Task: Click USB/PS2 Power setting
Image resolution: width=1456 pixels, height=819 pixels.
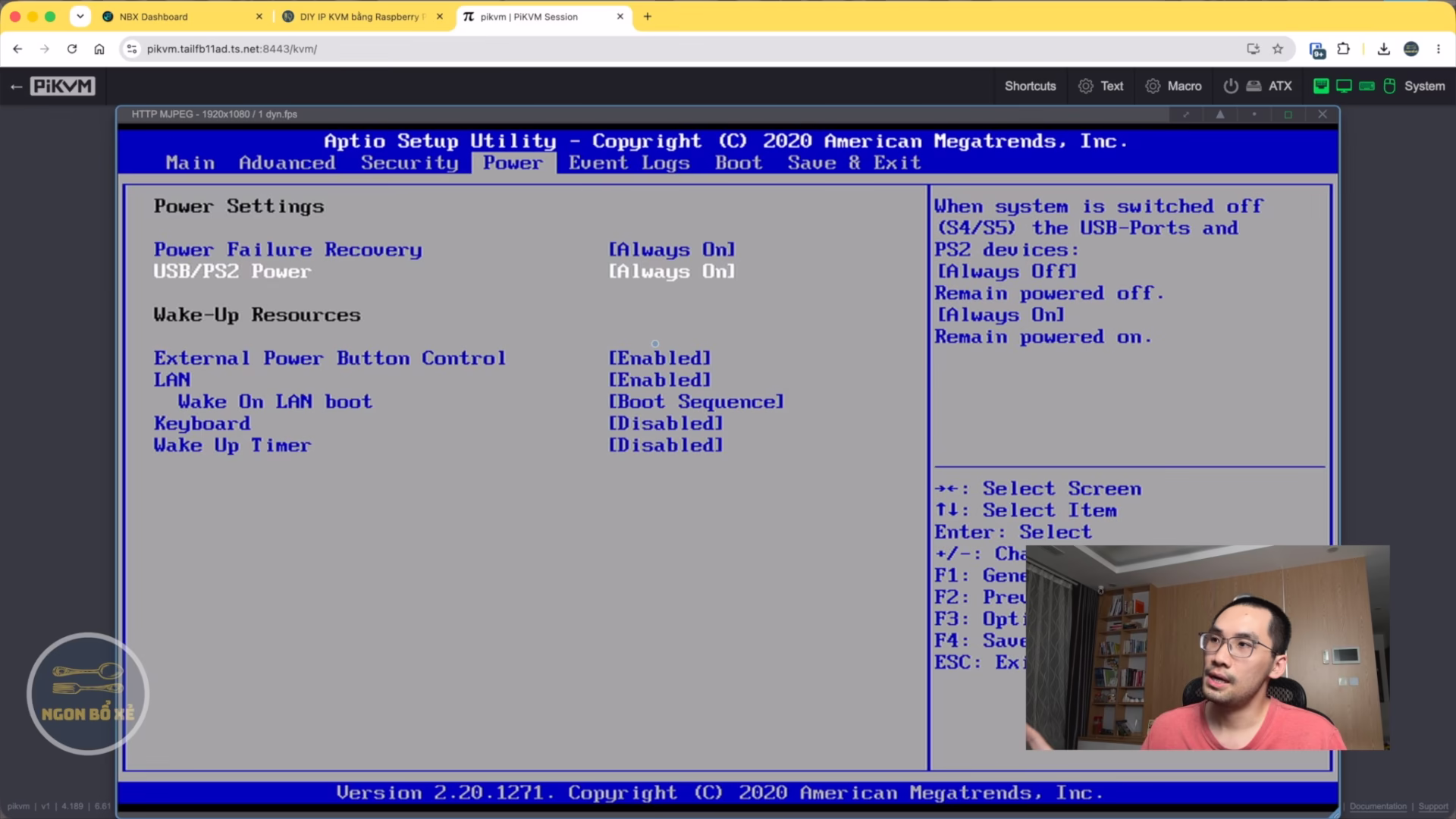Action: point(232,271)
